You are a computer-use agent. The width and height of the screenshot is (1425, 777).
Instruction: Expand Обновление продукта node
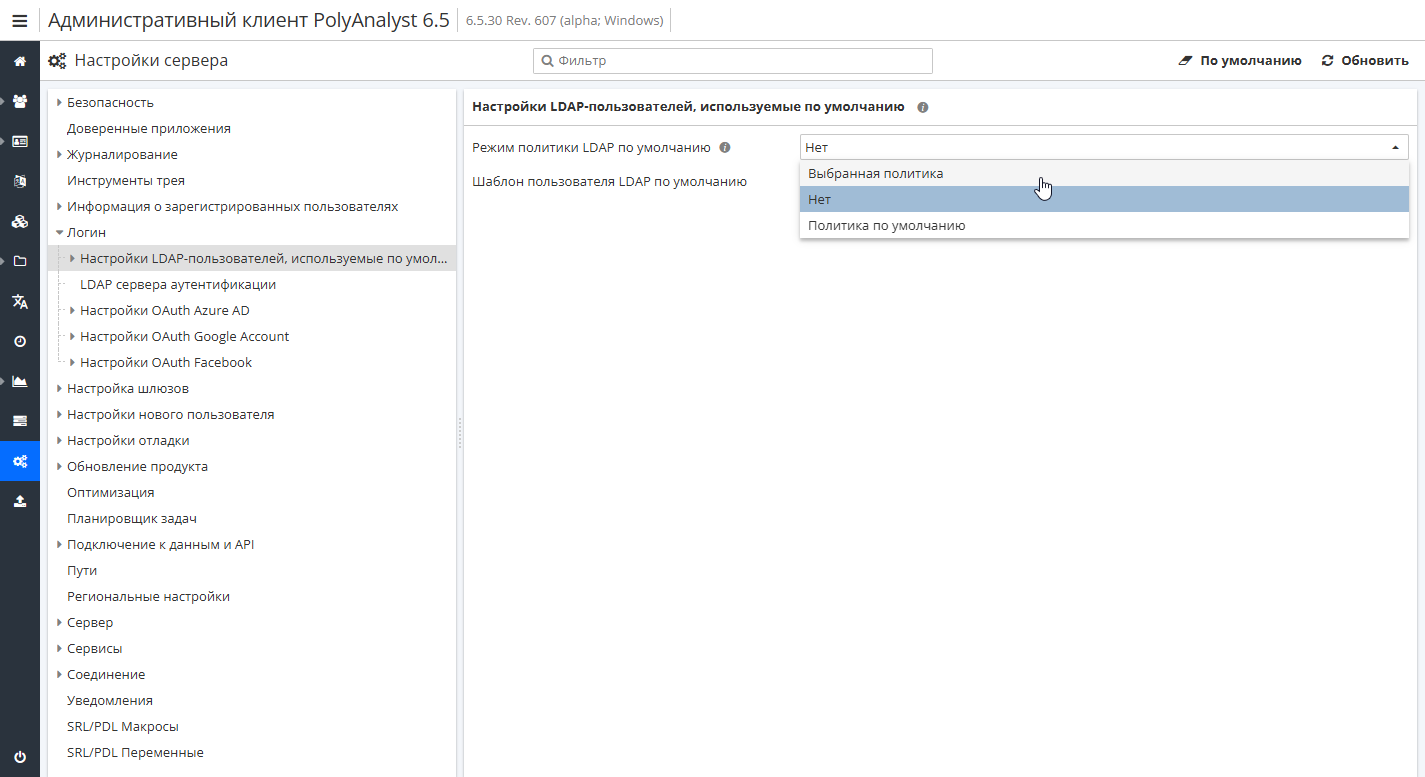59,466
